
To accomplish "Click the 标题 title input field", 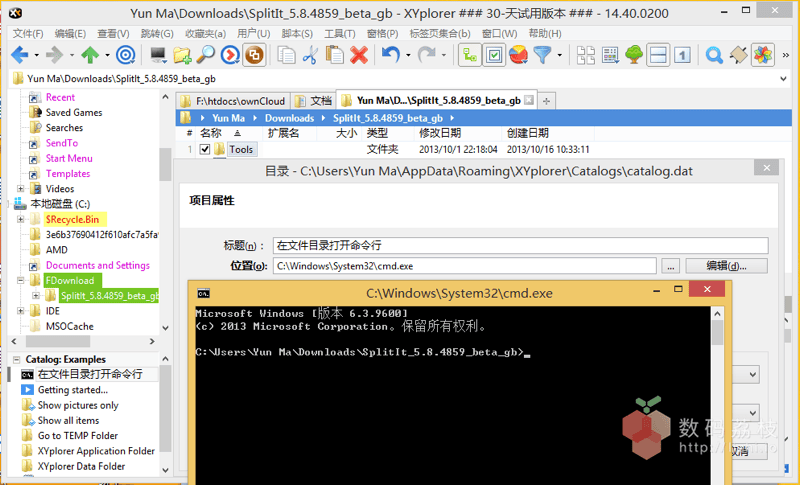I will (520, 245).
